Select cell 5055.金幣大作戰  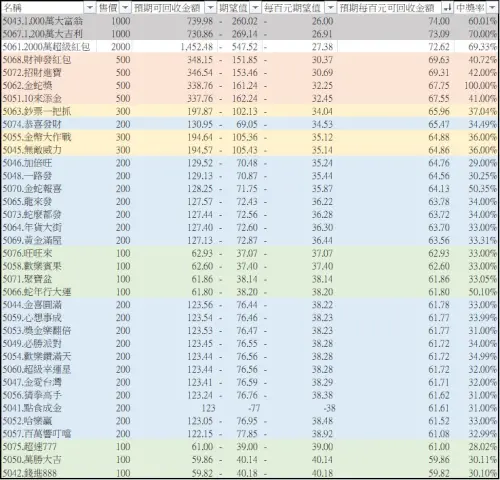(x=49, y=137)
